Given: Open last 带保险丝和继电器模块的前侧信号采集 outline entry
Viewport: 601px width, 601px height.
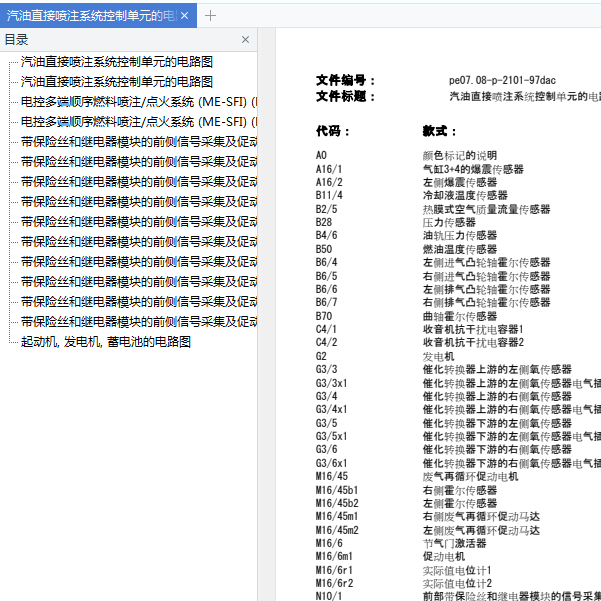Looking at the screenshot, I should coord(139,322).
